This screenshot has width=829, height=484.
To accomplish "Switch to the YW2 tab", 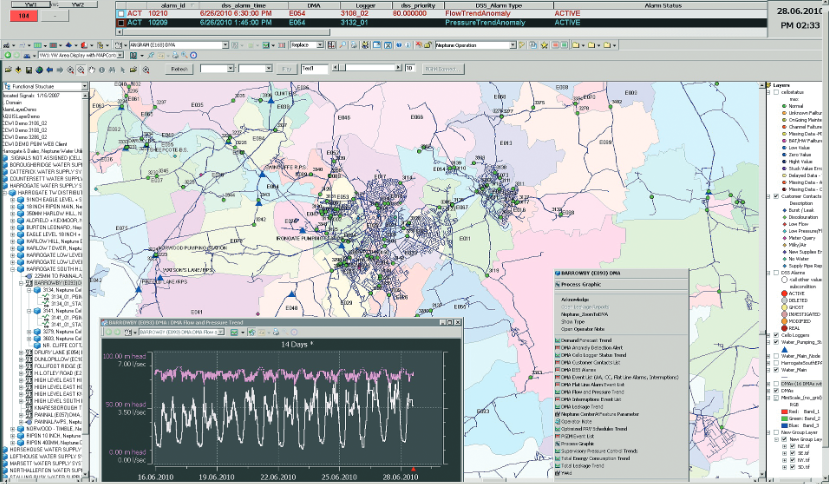I will point(77,4).
